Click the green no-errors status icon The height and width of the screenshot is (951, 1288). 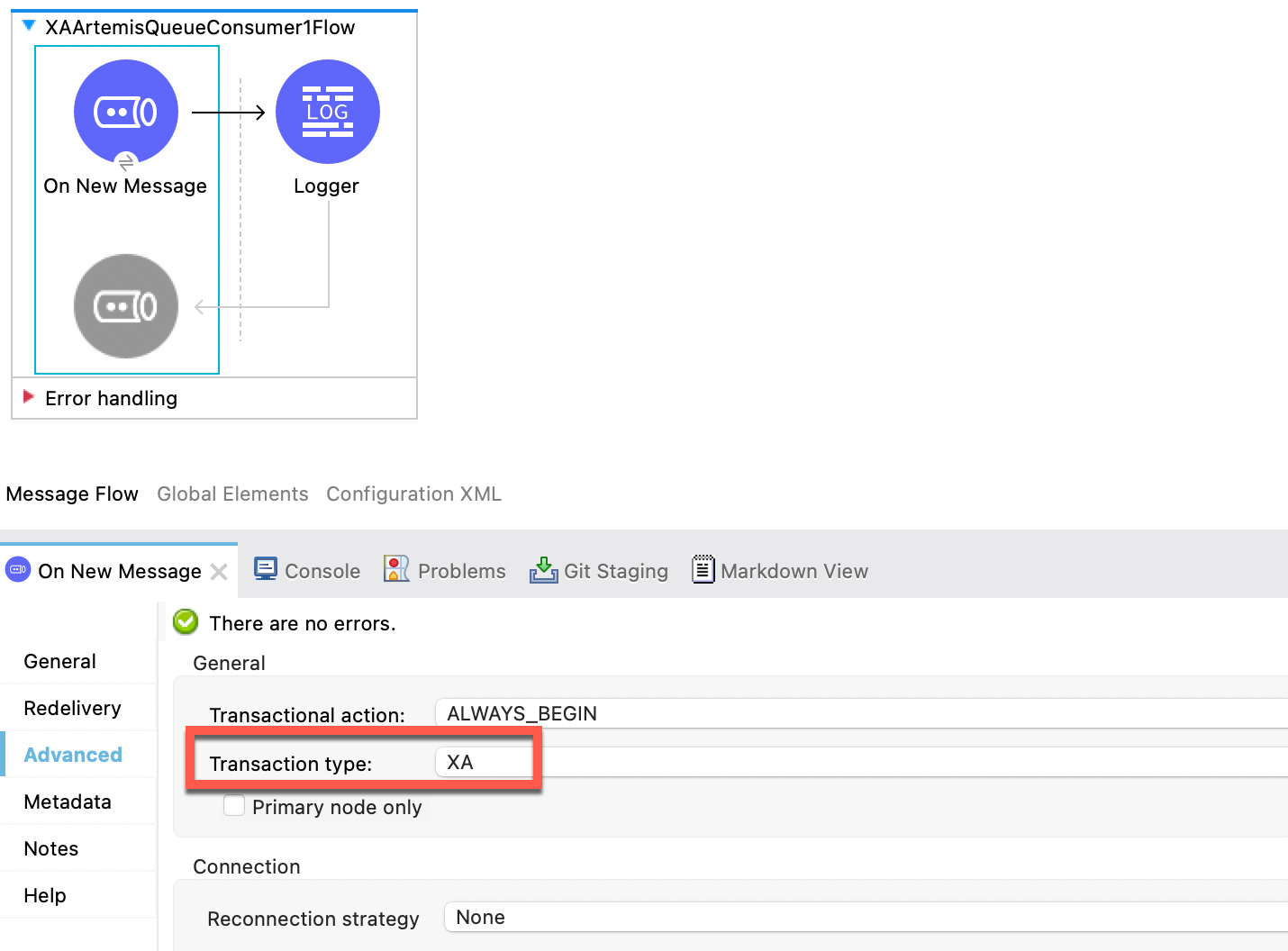186,622
